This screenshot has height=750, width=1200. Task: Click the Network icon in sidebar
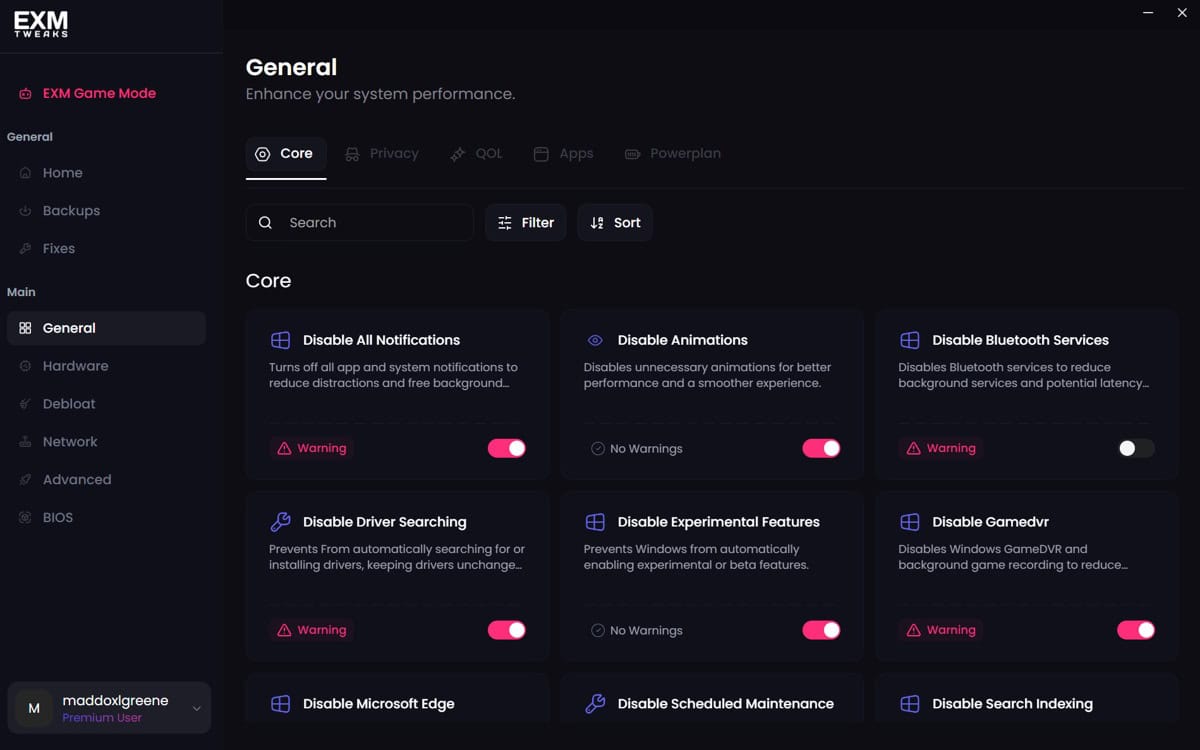click(26, 442)
